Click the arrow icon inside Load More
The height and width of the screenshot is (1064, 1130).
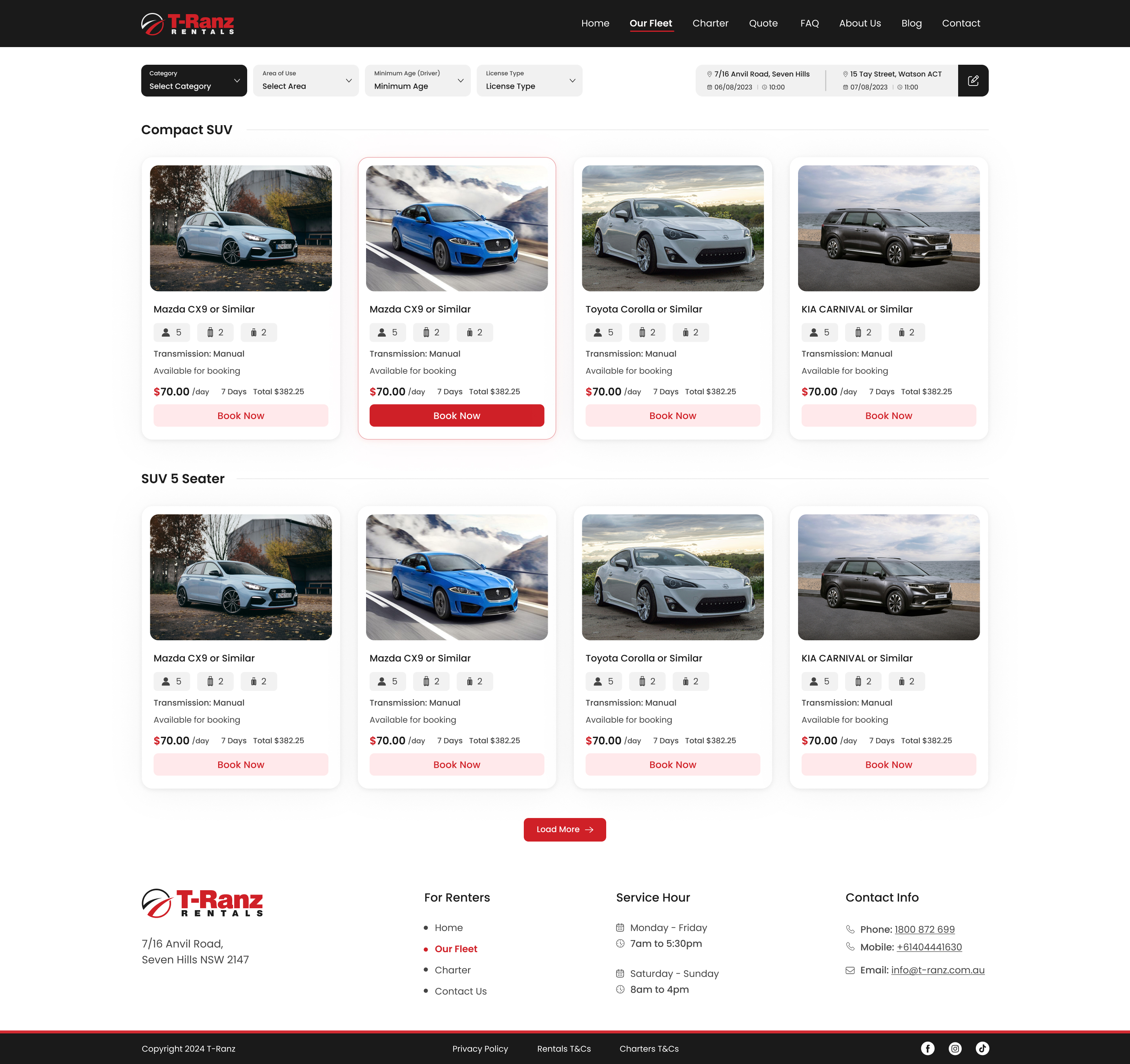tap(589, 830)
